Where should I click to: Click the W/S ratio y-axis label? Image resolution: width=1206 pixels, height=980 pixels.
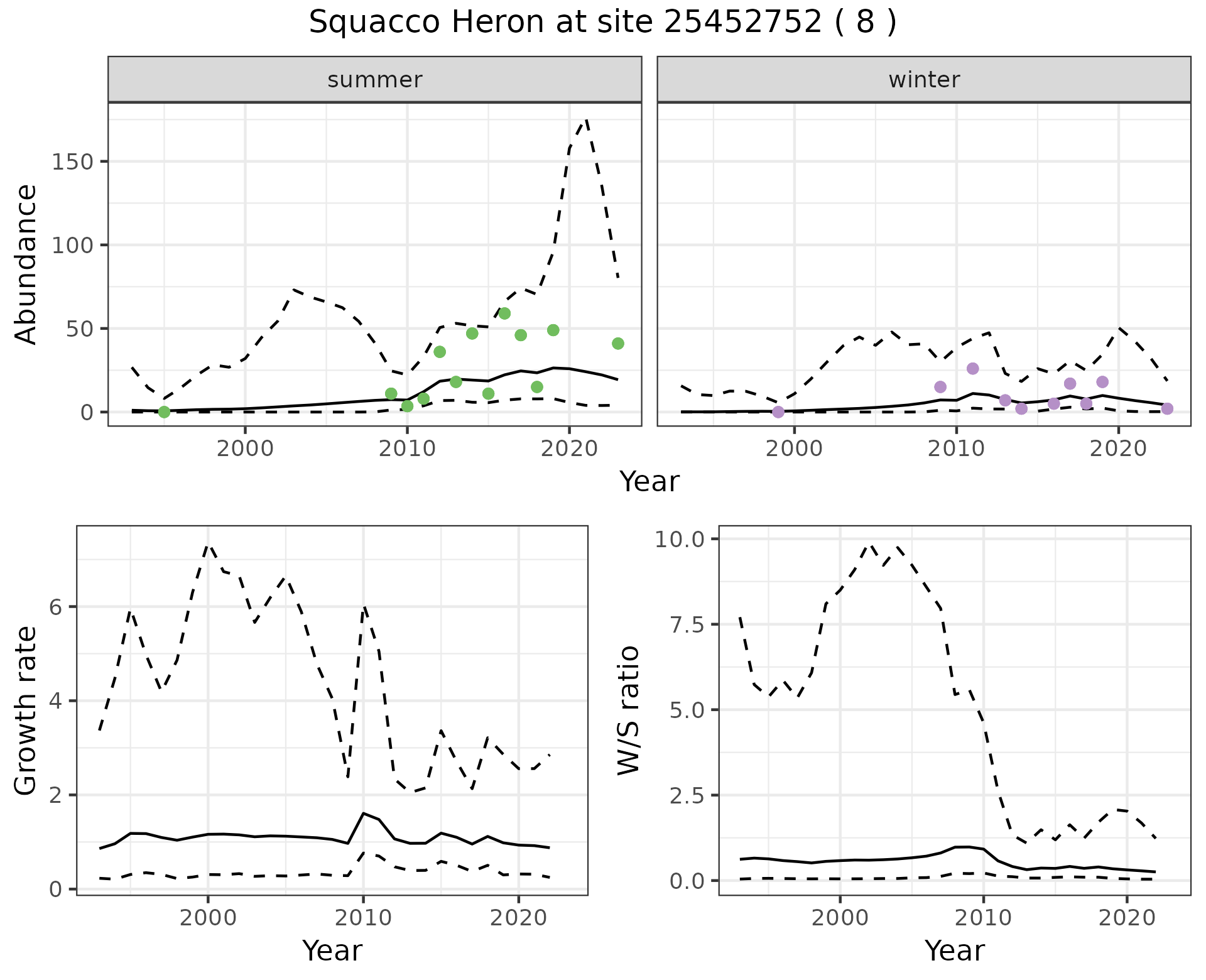pyautogui.click(x=629, y=710)
